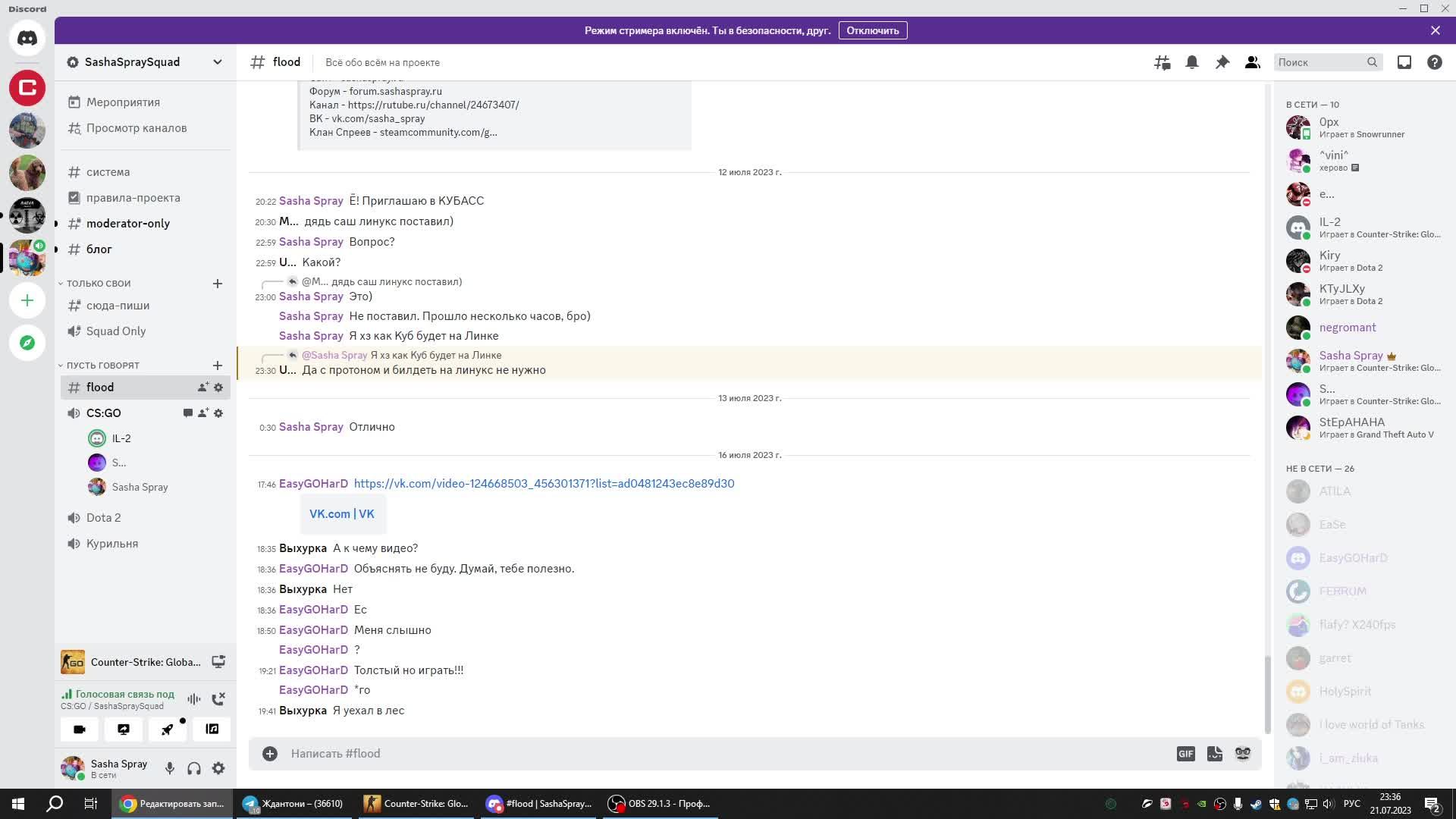Mute the microphone
The width and height of the screenshot is (1456, 819).
[x=170, y=768]
